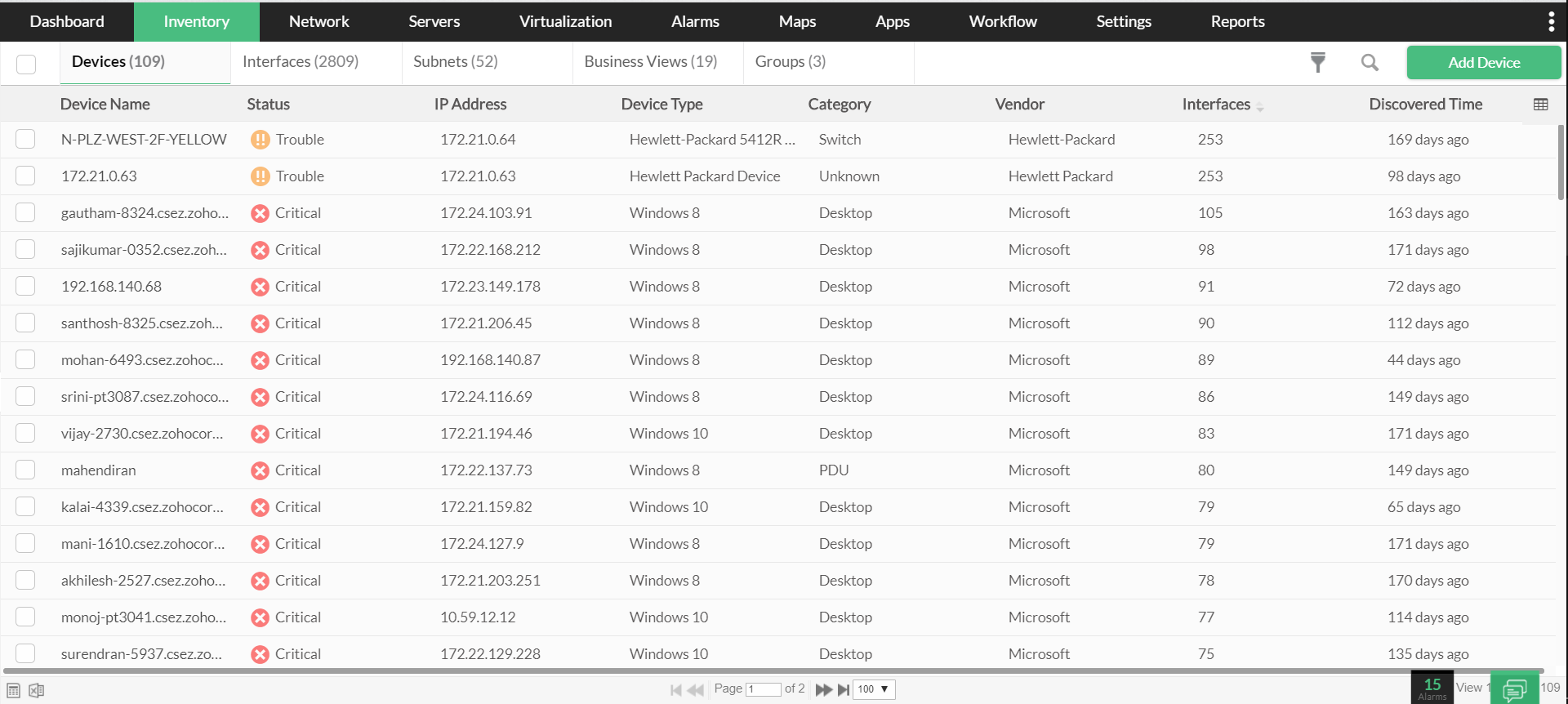Click the Add Device button

click(1483, 63)
